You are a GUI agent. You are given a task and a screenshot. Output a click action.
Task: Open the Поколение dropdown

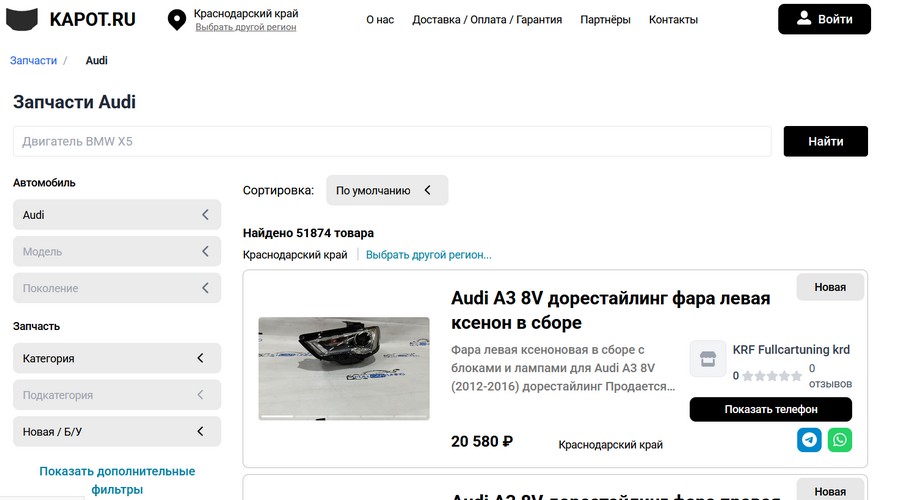[117, 288]
